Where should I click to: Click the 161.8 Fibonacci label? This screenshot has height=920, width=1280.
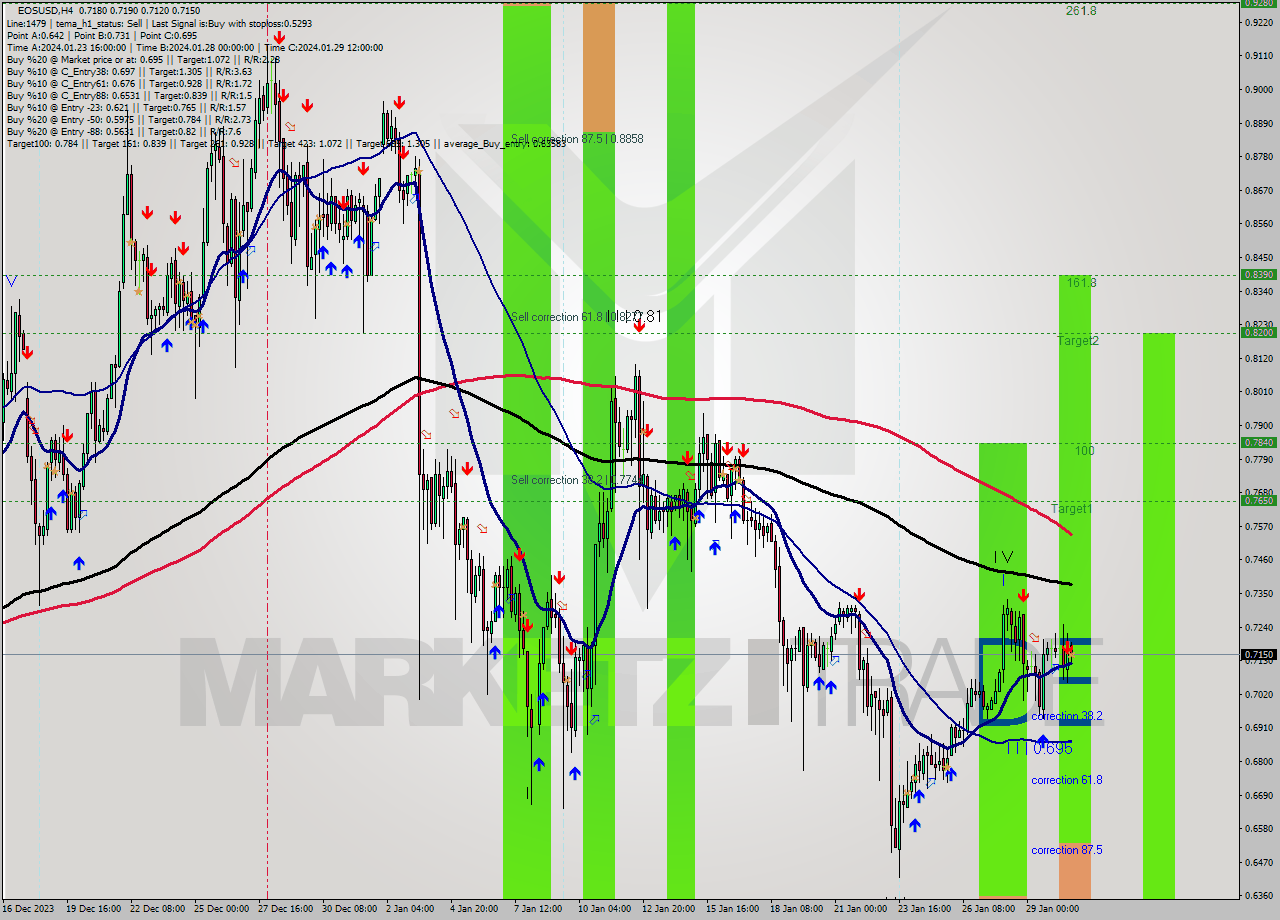point(1081,283)
